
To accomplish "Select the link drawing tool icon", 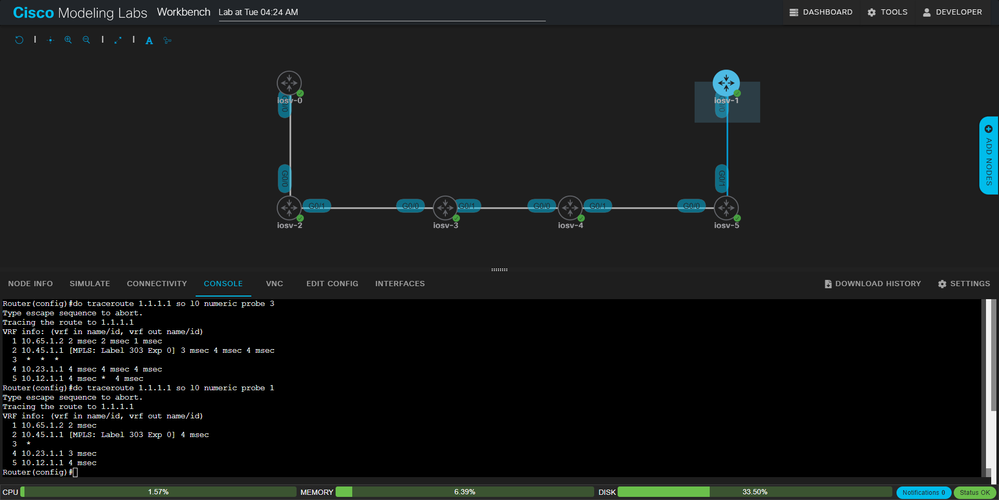I will 118,40.
